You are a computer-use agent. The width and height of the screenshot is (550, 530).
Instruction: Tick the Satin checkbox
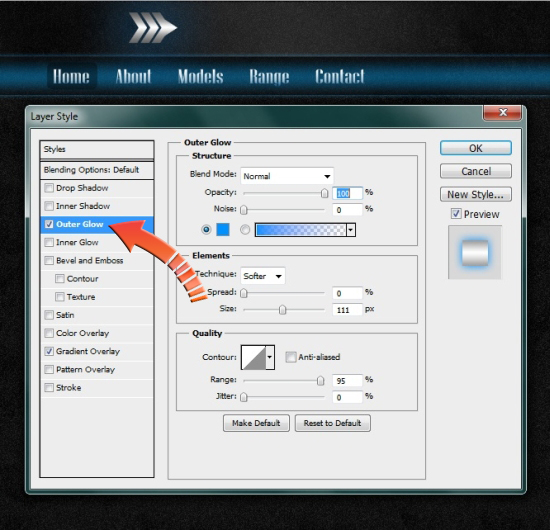(49, 315)
